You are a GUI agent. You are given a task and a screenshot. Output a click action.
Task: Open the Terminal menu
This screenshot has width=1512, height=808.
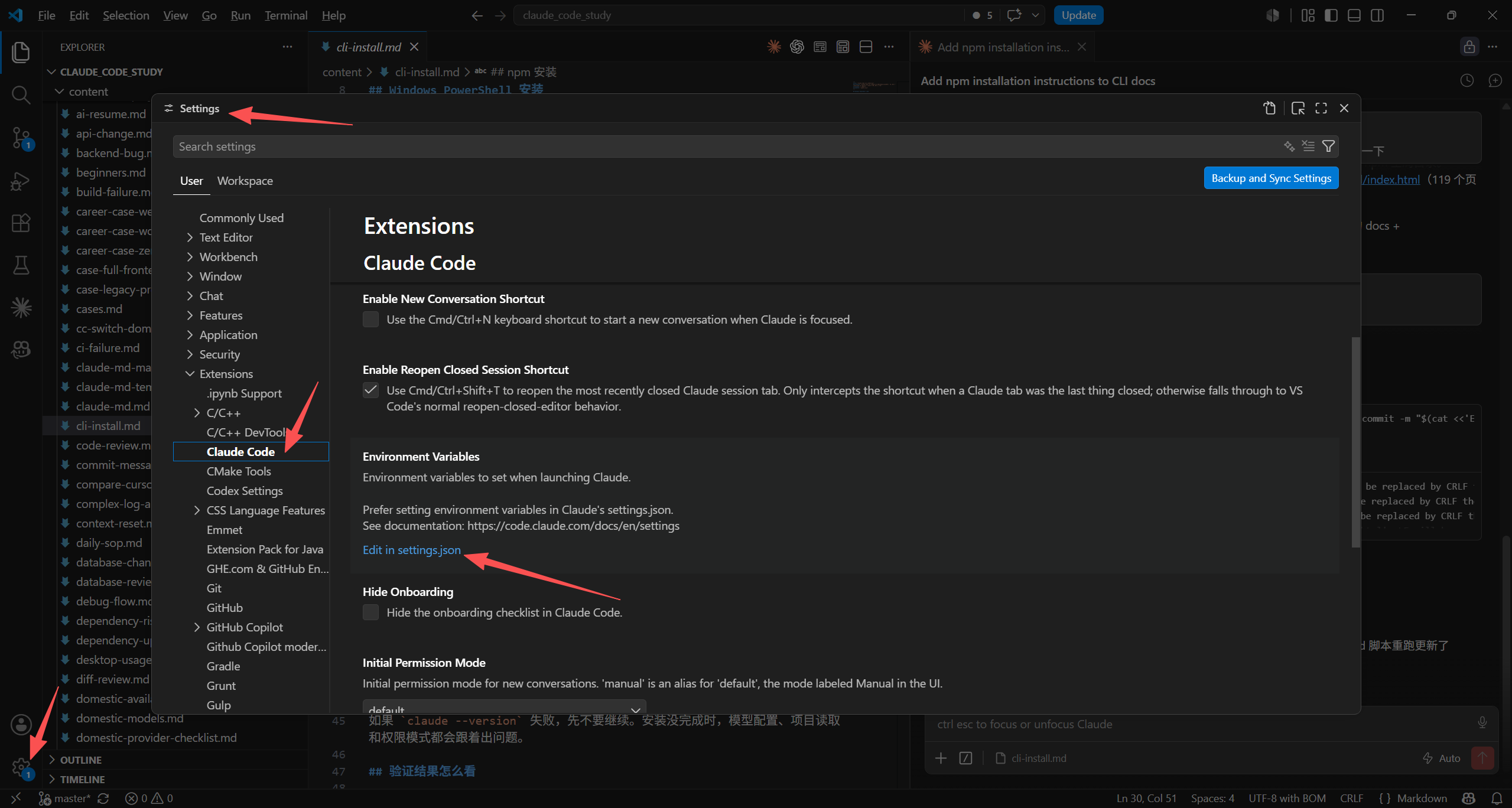pos(286,15)
